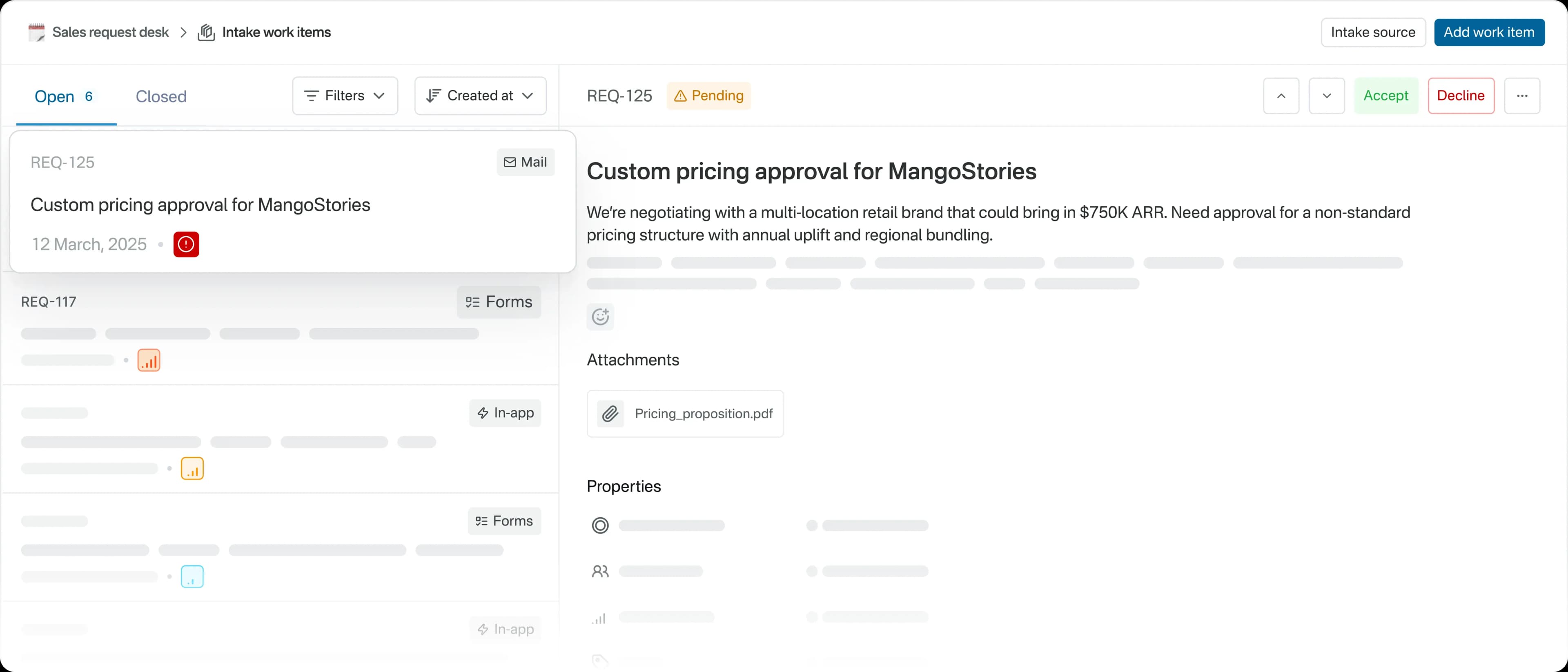The width and height of the screenshot is (1568, 672).
Task: Go to previous work item with up chevron
Action: pyautogui.click(x=1281, y=96)
